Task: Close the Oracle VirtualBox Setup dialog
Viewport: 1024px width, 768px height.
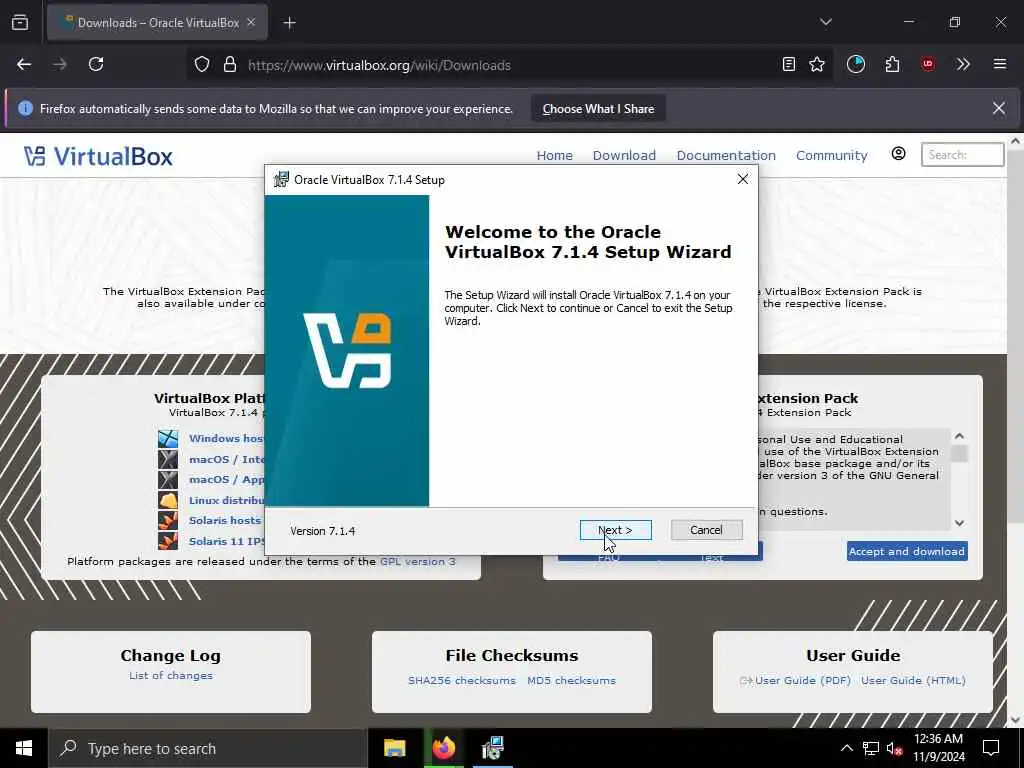Action: tap(743, 180)
